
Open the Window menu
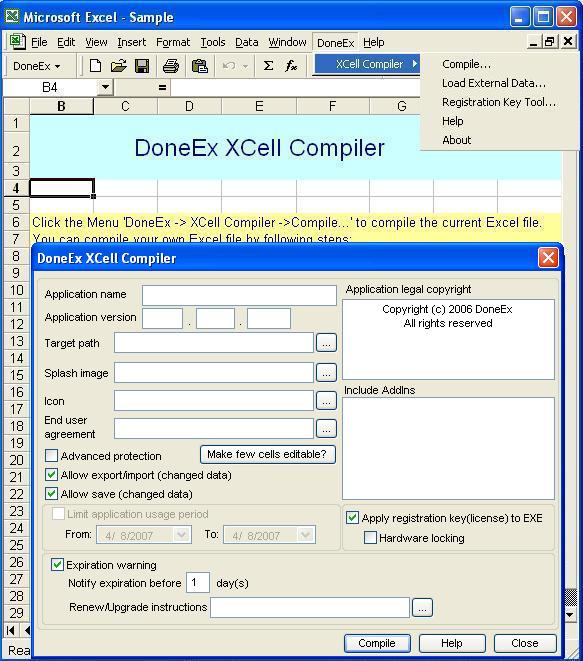(x=287, y=42)
